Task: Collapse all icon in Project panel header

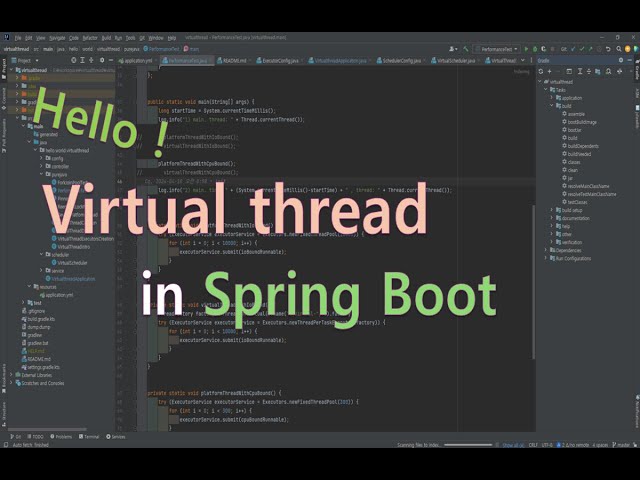Action: click(x=91, y=60)
